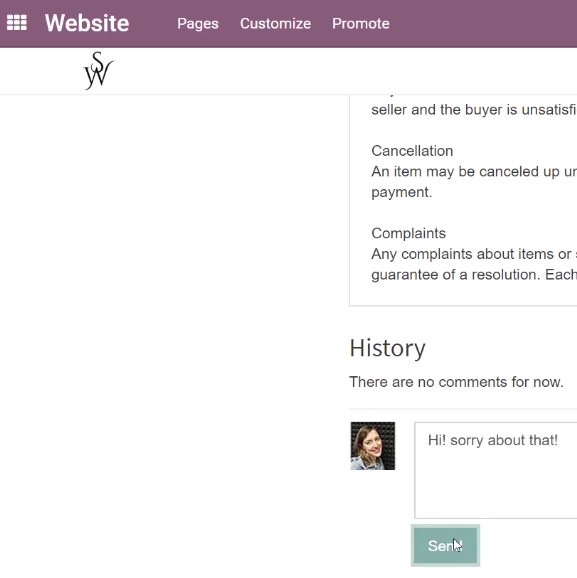
Task: Click the divider line below comments notice
Action: point(463,409)
